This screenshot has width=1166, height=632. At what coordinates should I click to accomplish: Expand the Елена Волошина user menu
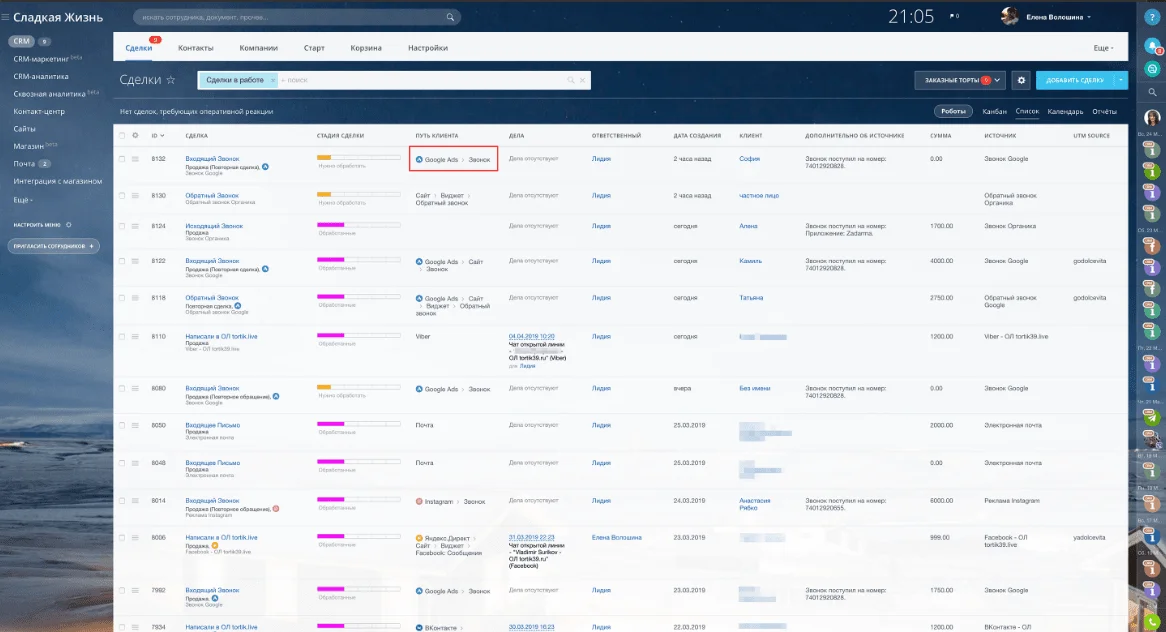tap(1089, 17)
